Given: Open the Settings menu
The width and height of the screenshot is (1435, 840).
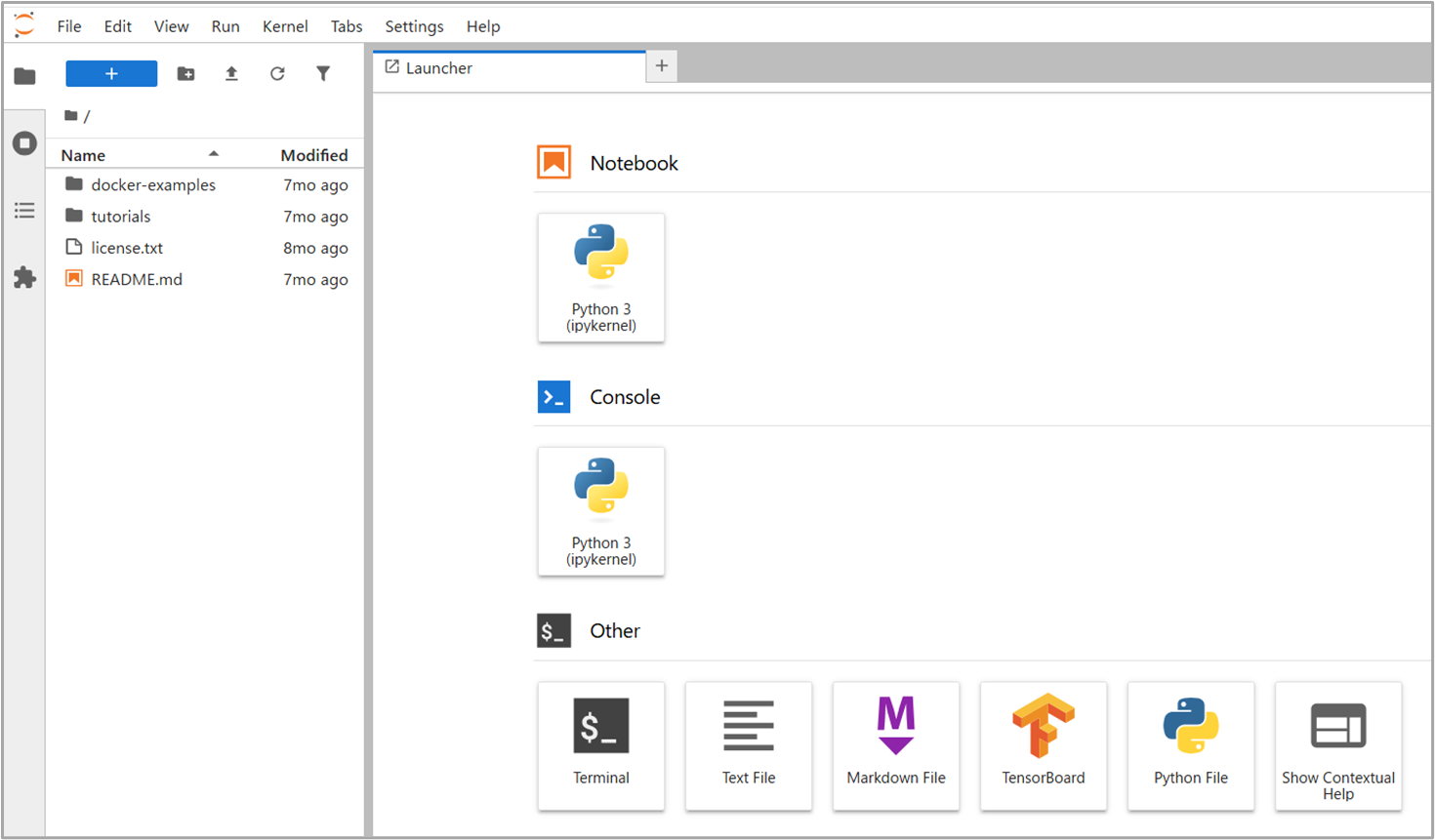Looking at the screenshot, I should click(x=414, y=26).
